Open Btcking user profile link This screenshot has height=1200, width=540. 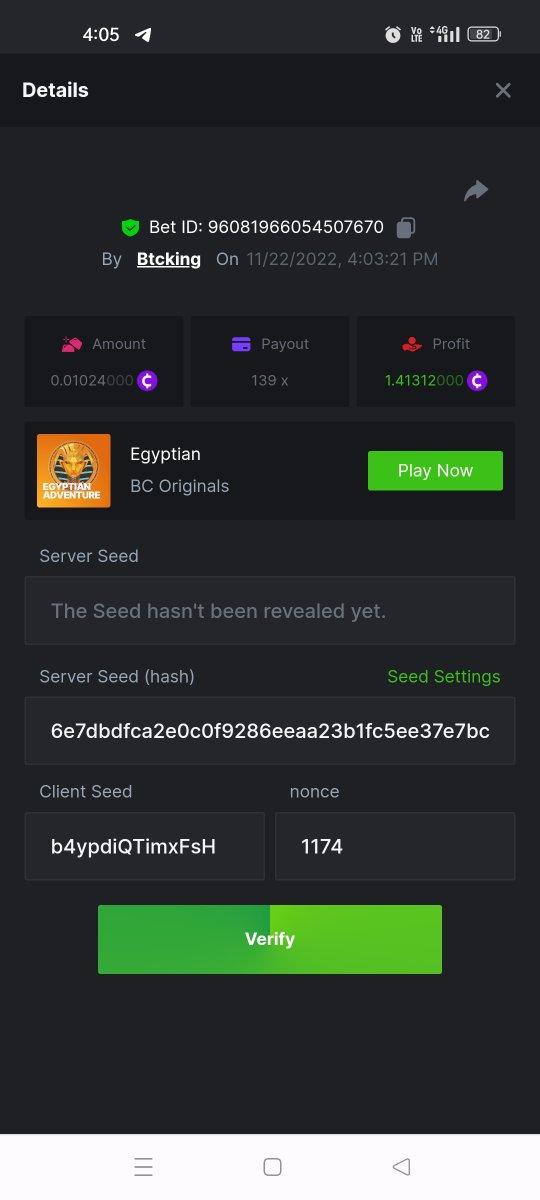169,259
